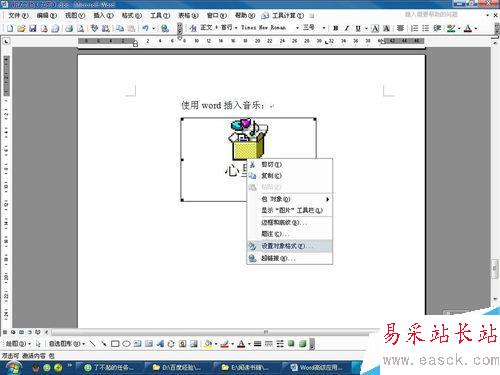500x375 pixels.
Task: Expand the underline style dropdown arrow
Action: (366, 28)
